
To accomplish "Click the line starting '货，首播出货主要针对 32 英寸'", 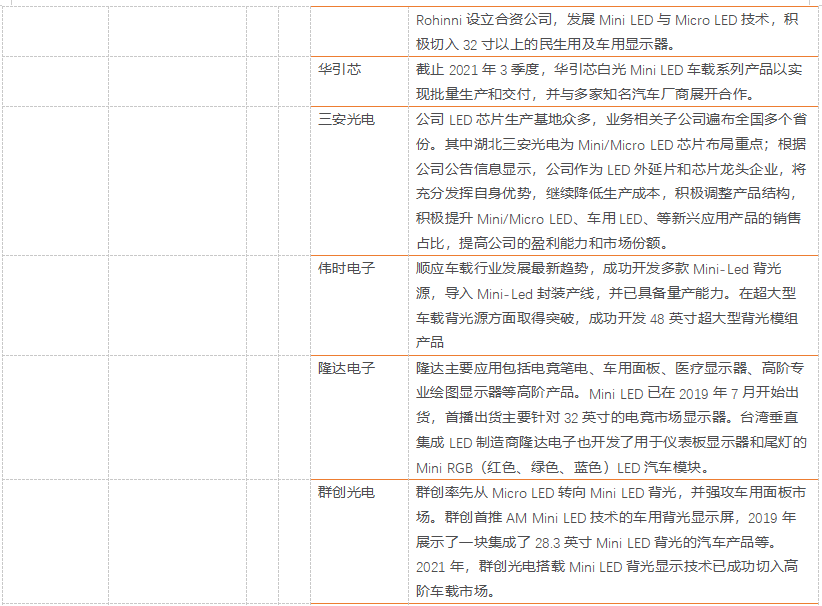I will [607, 418].
